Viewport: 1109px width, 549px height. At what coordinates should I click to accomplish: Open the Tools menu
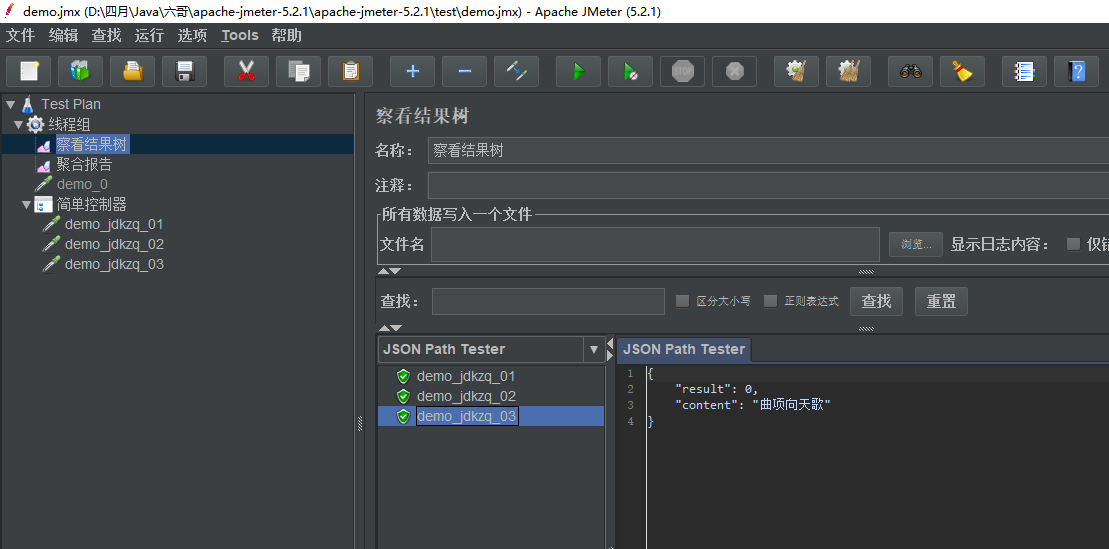tap(240, 35)
